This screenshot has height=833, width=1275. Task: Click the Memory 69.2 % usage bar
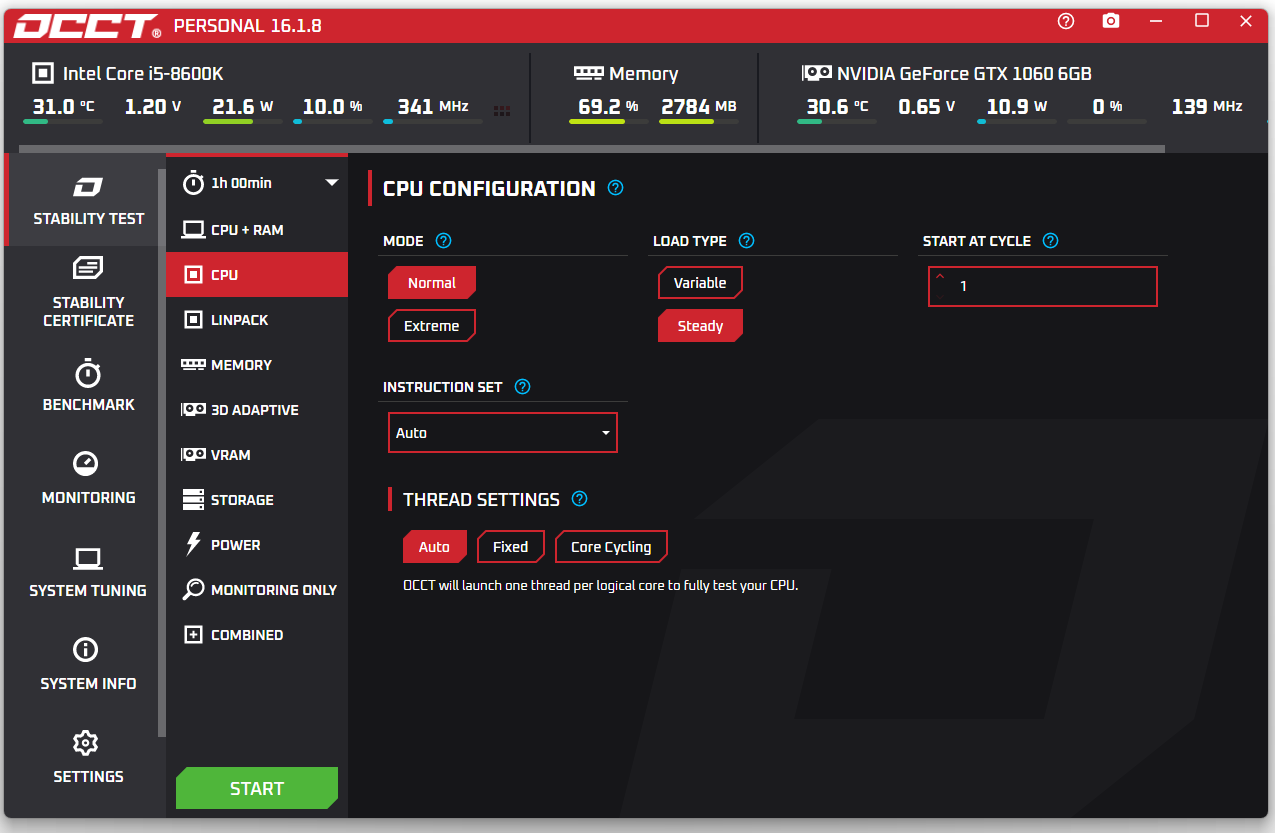(609, 122)
